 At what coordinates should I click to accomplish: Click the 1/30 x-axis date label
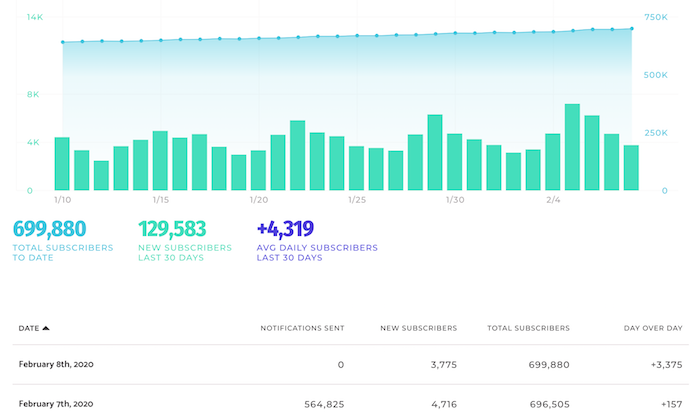tap(455, 200)
